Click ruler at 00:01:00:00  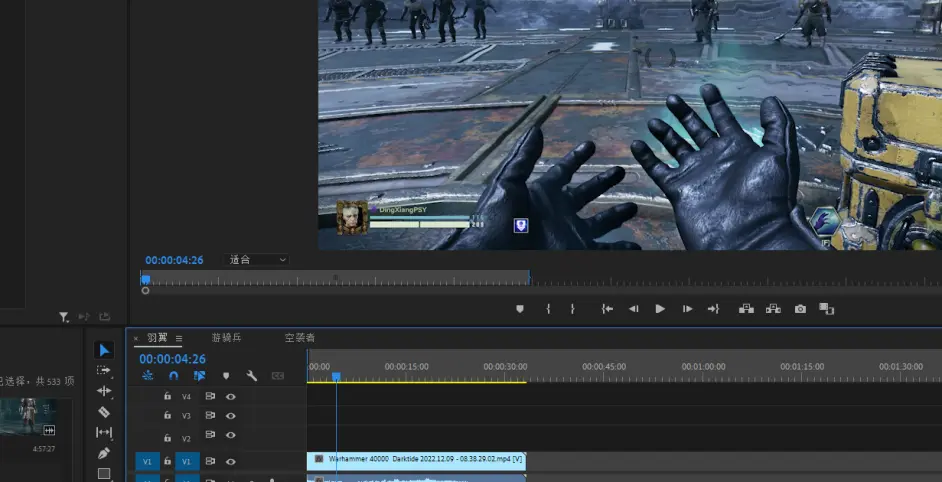tap(703, 367)
